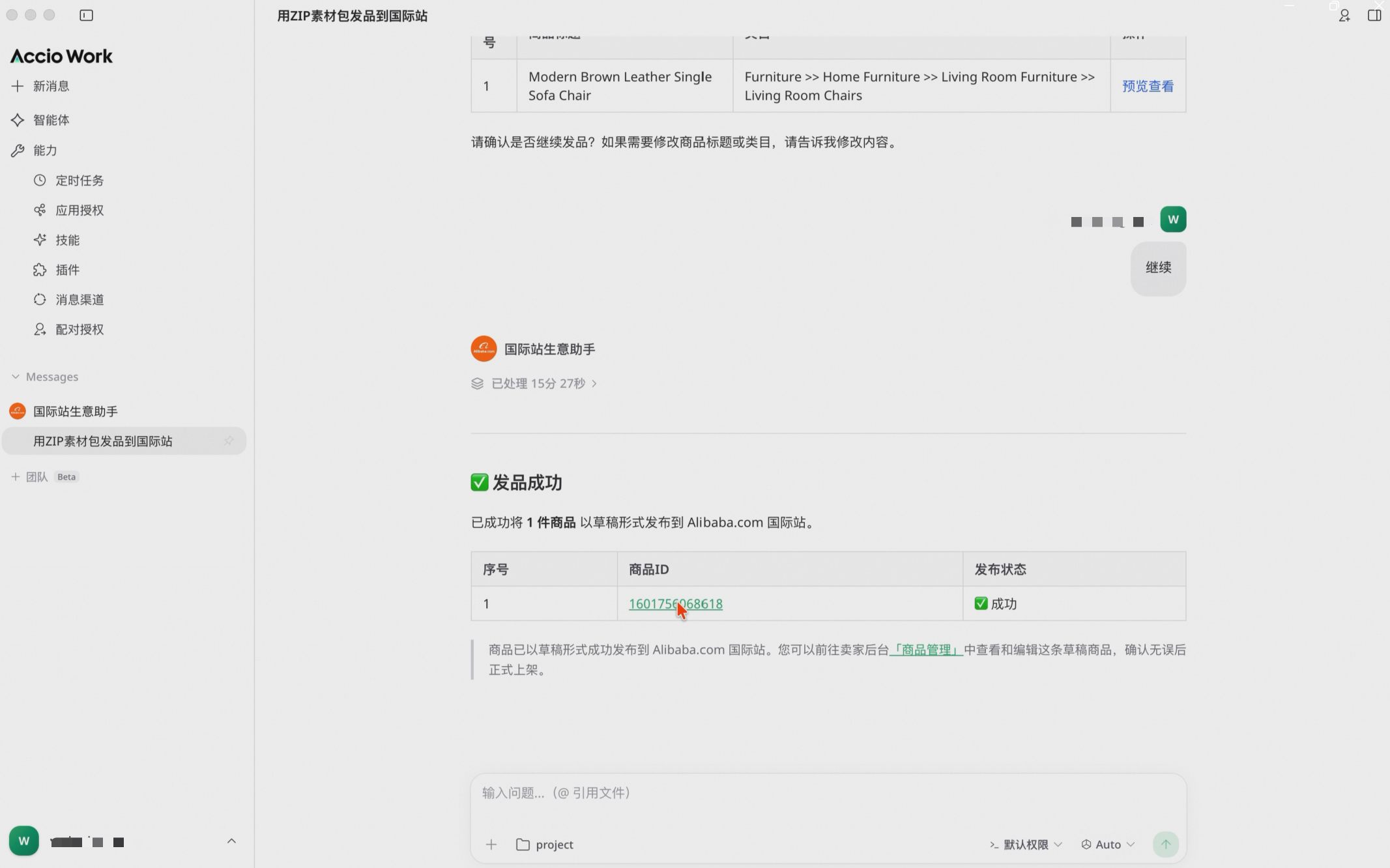Image resolution: width=1390 pixels, height=868 pixels.
Task: Click the send arrow button
Action: coord(1165,844)
